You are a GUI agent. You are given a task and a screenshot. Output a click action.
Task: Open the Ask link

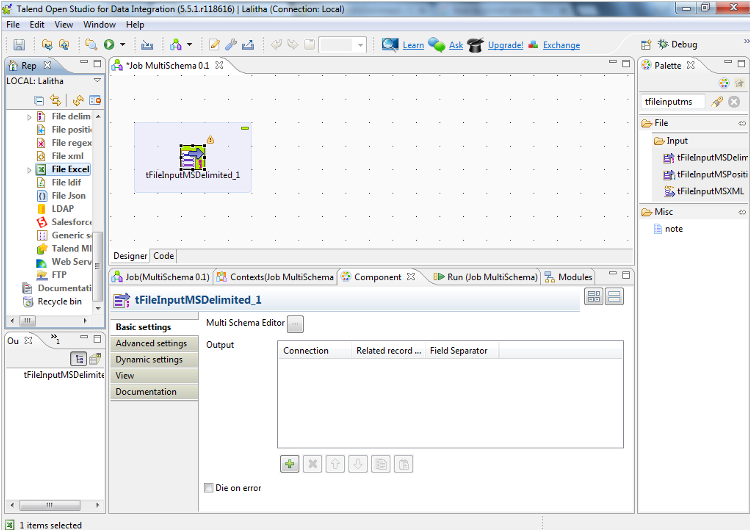point(456,45)
